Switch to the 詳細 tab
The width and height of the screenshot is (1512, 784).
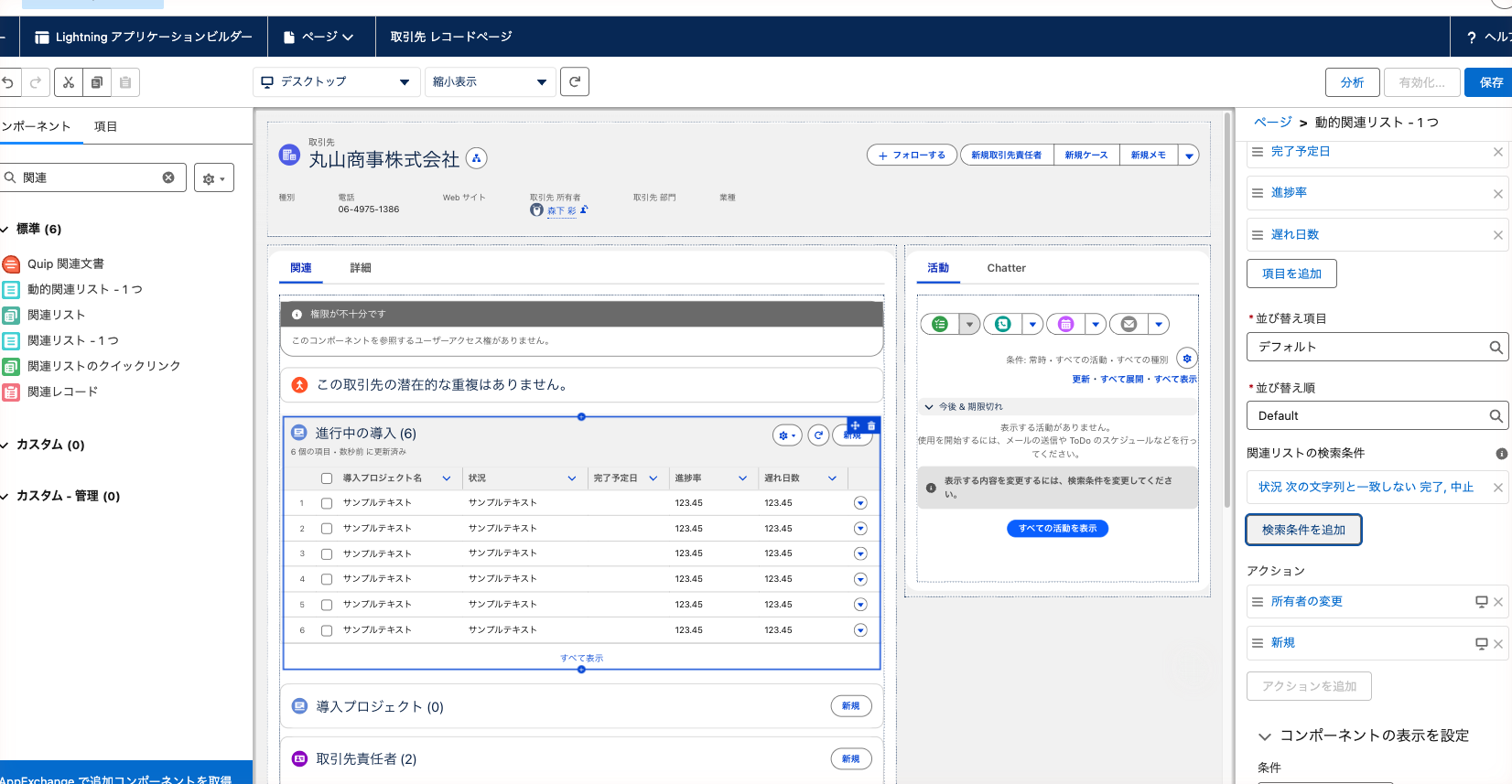click(361, 268)
